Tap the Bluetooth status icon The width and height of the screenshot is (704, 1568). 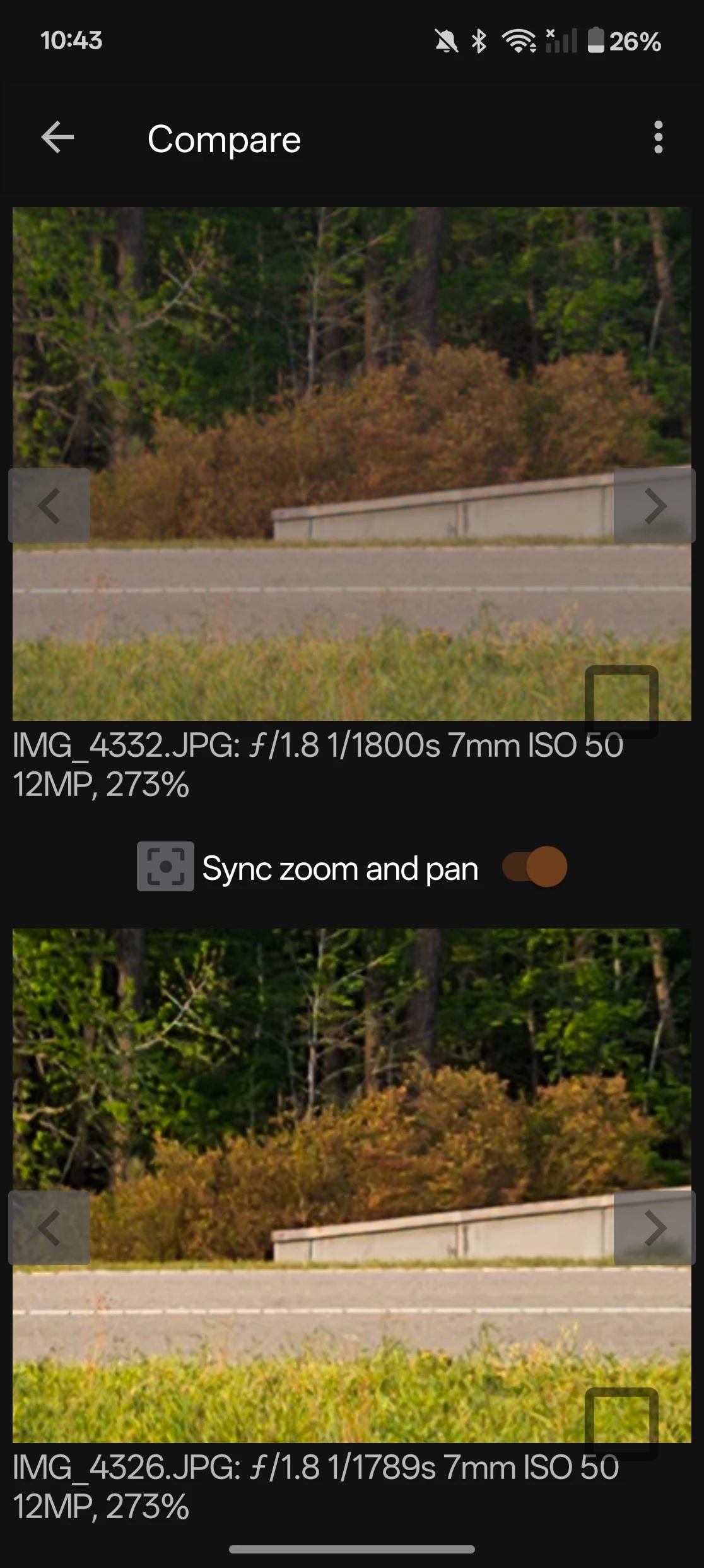point(479,42)
